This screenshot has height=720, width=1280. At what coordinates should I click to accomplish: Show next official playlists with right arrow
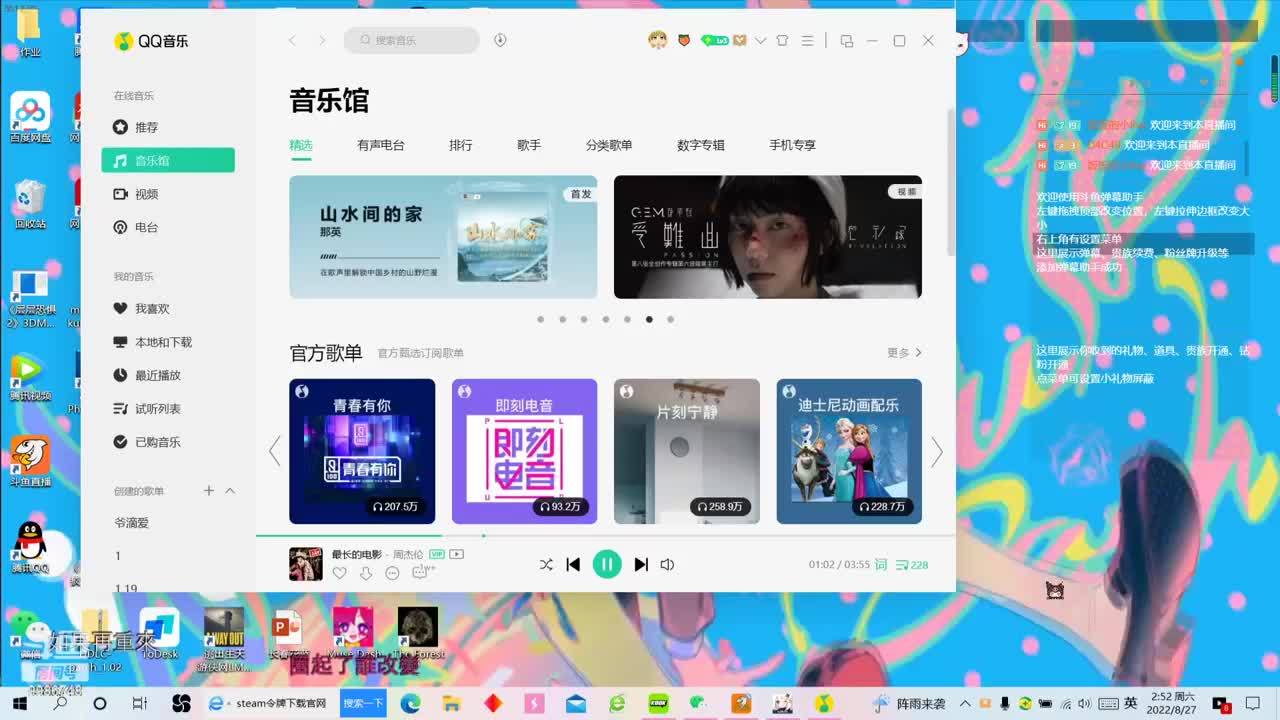point(936,452)
